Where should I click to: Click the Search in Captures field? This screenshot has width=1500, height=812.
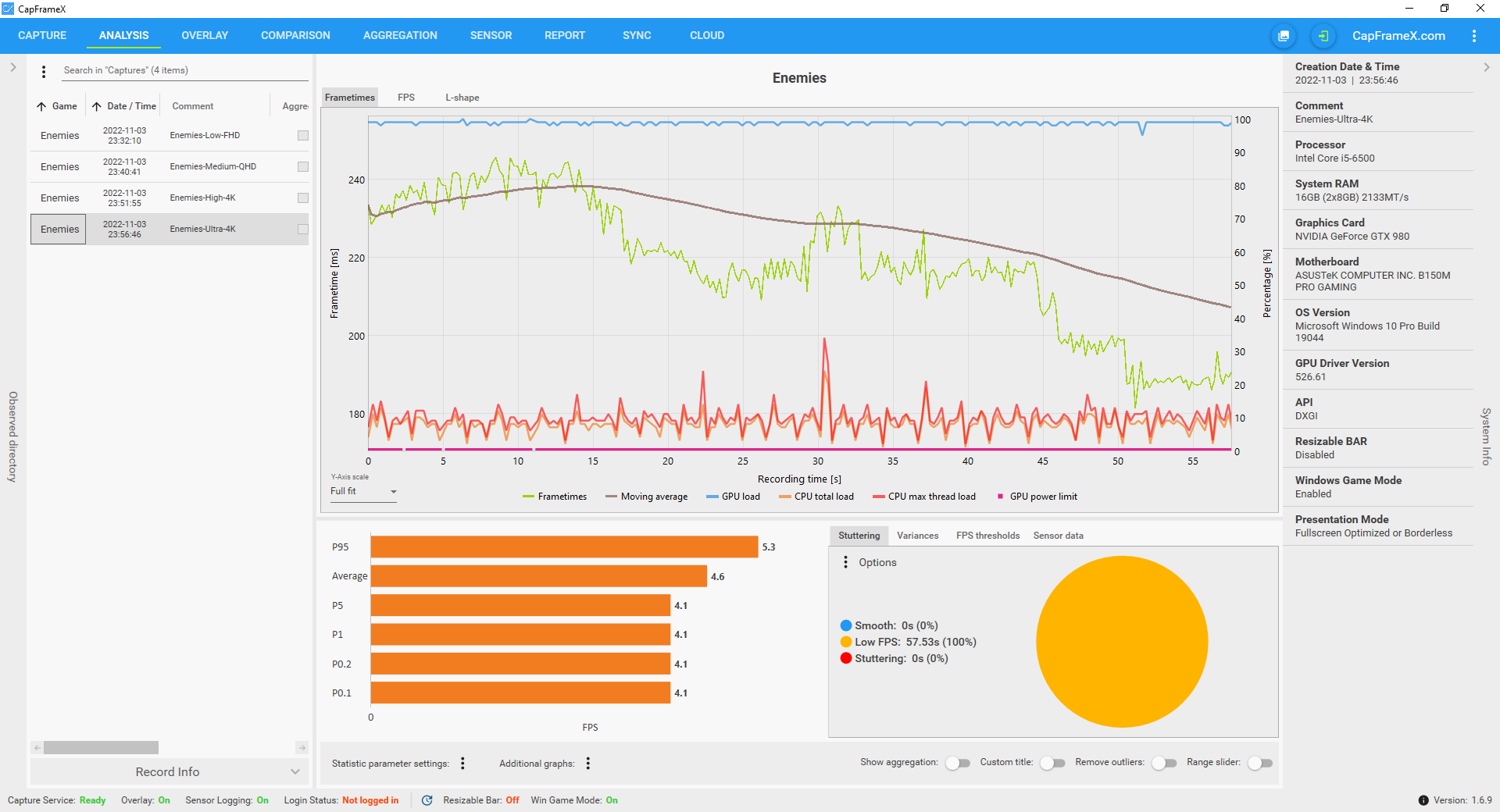185,70
